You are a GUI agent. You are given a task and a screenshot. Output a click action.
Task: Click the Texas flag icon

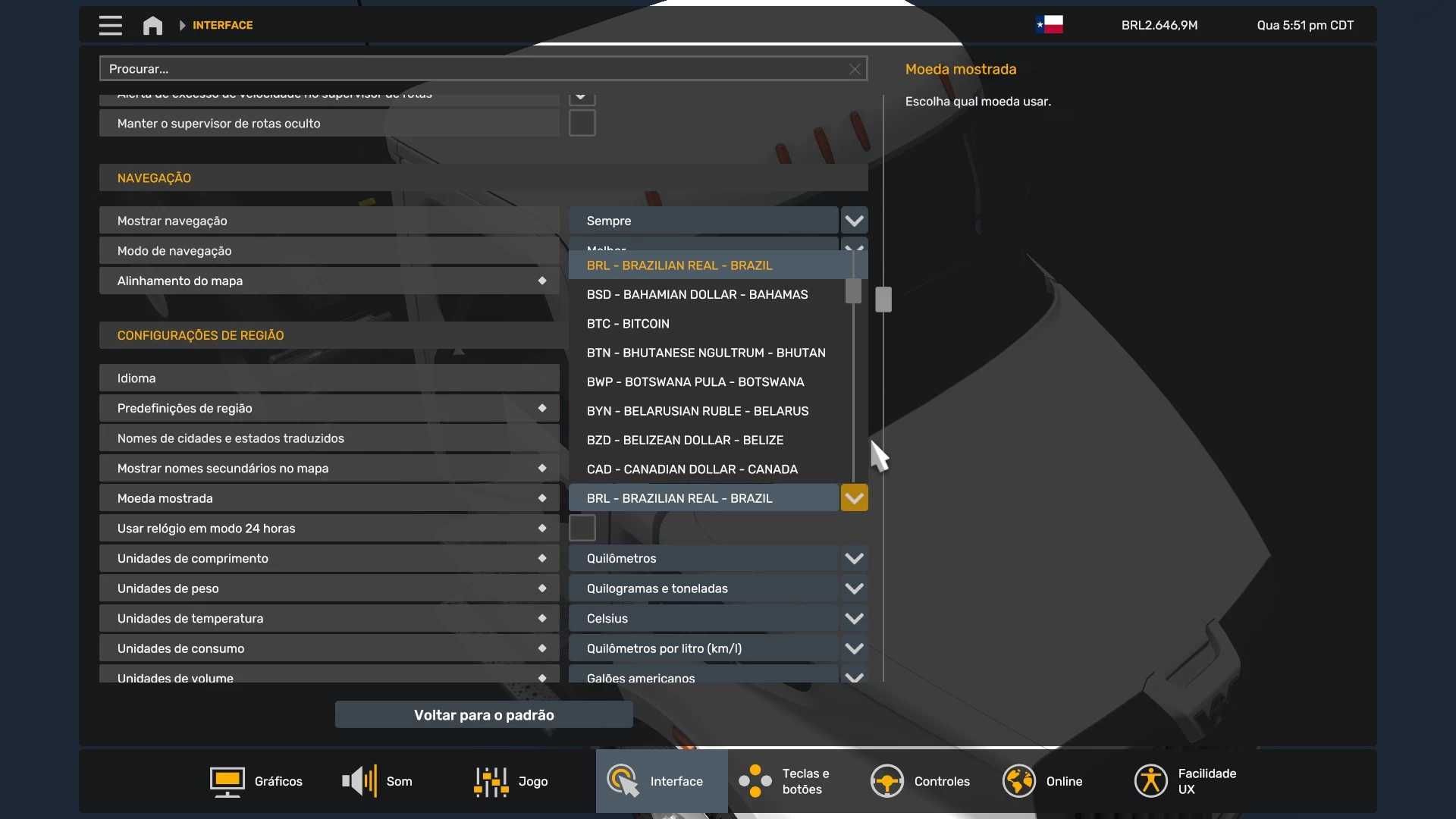(x=1050, y=25)
